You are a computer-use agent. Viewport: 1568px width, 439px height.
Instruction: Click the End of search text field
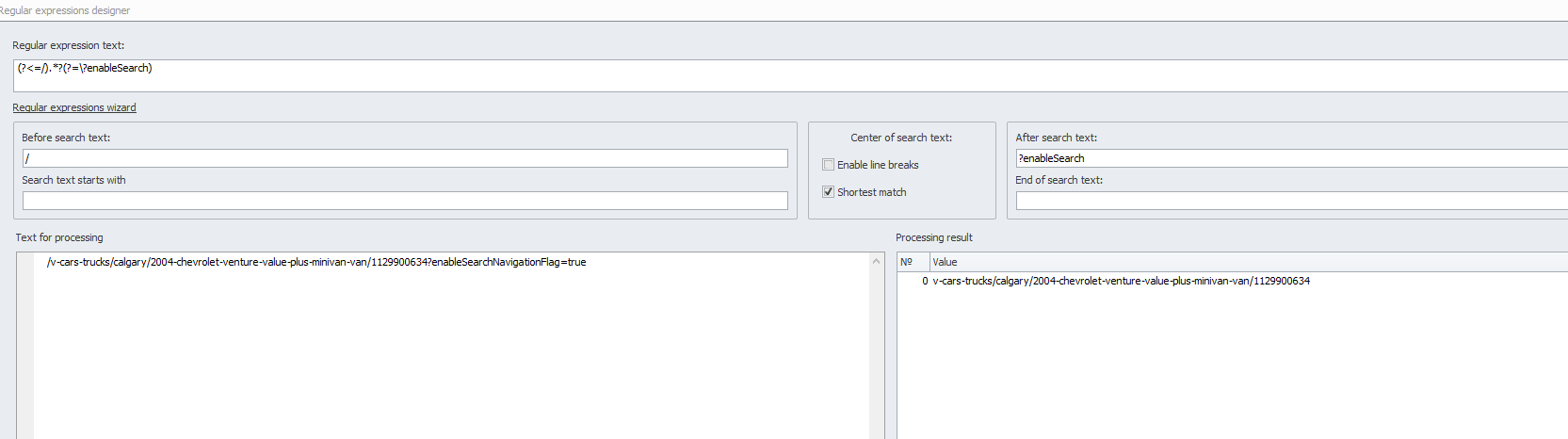(x=1292, y=201)
